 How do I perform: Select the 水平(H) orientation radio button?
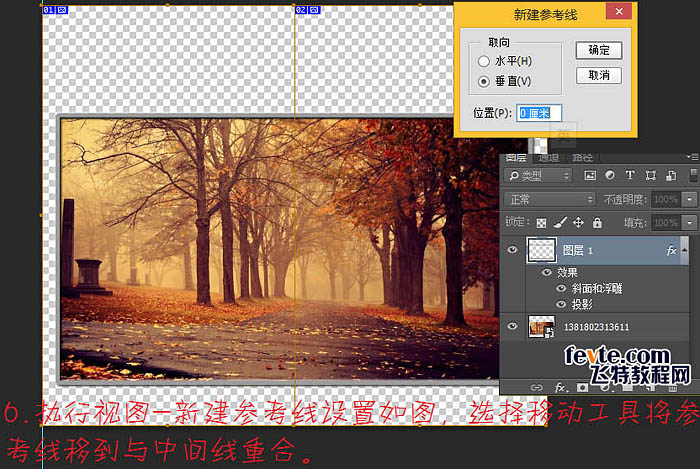(x=483, y=61)
